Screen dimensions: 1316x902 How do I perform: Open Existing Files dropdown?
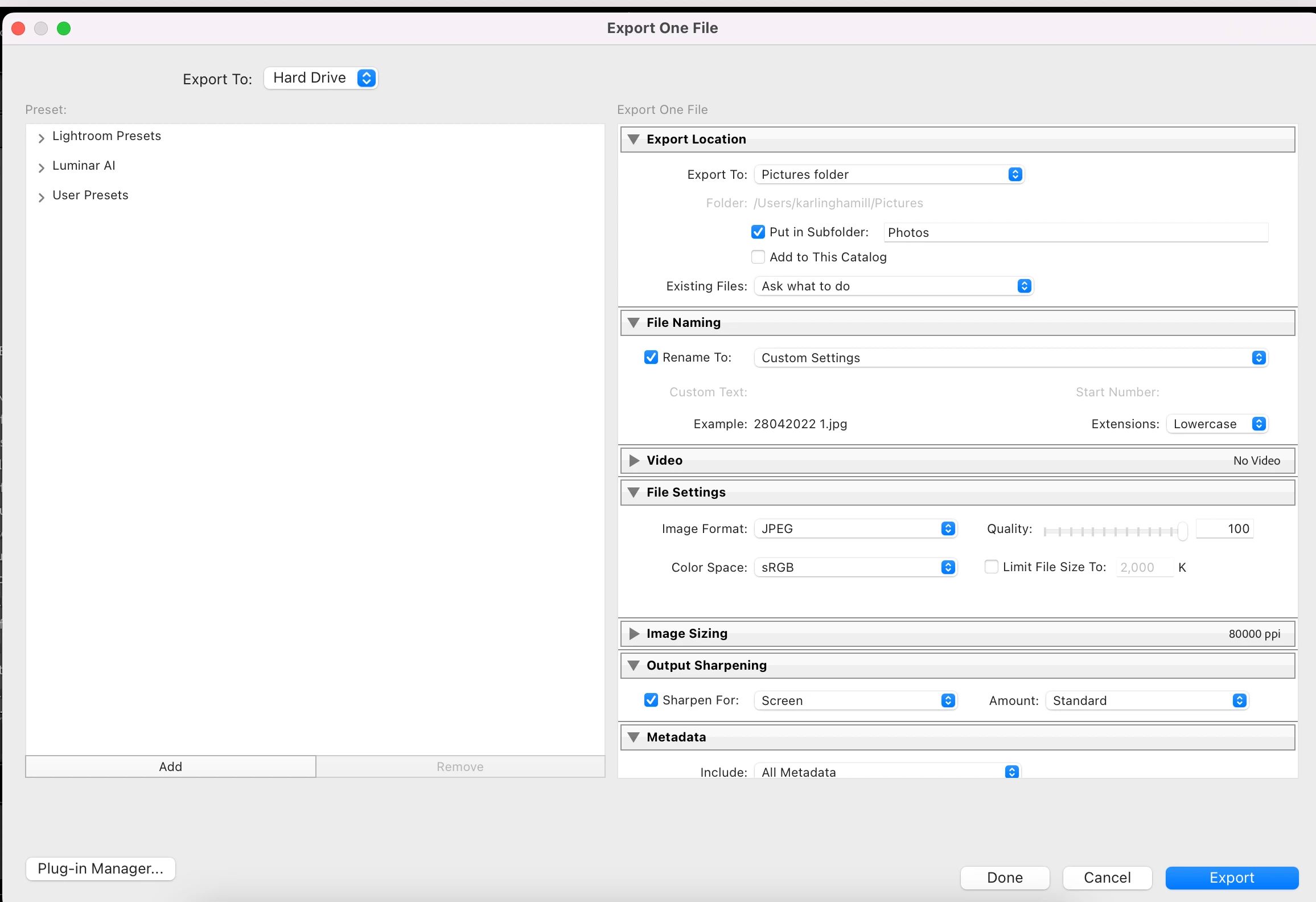click(893, 286)
